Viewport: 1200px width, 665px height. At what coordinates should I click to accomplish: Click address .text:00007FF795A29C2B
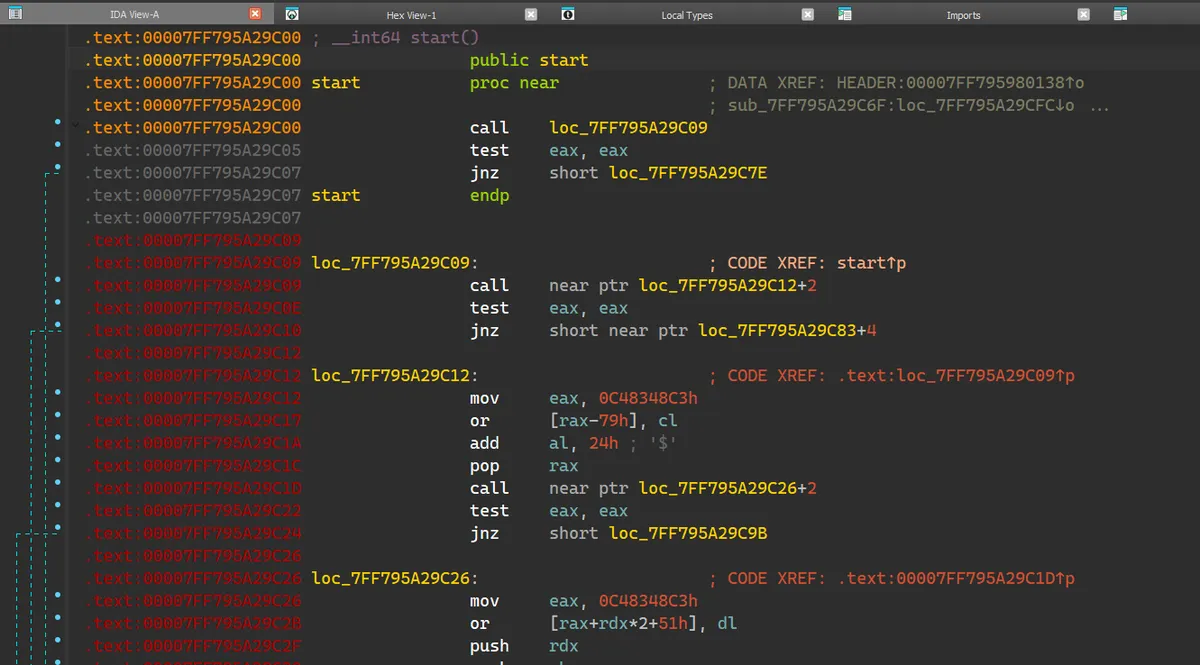[192, 623]
